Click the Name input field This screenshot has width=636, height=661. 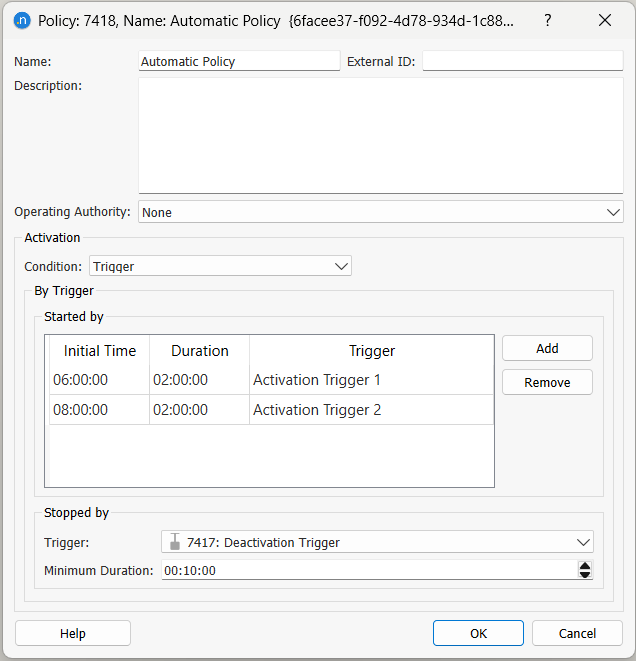click(239, 62)
